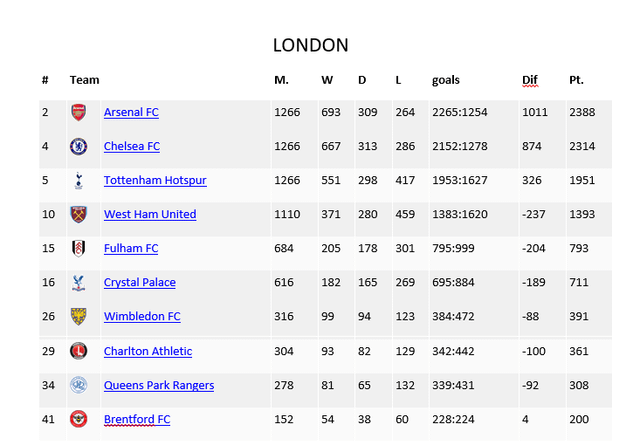Screen dimensions: 640x445
Task: Click the West Ham United crest
Action: (78, 214)
